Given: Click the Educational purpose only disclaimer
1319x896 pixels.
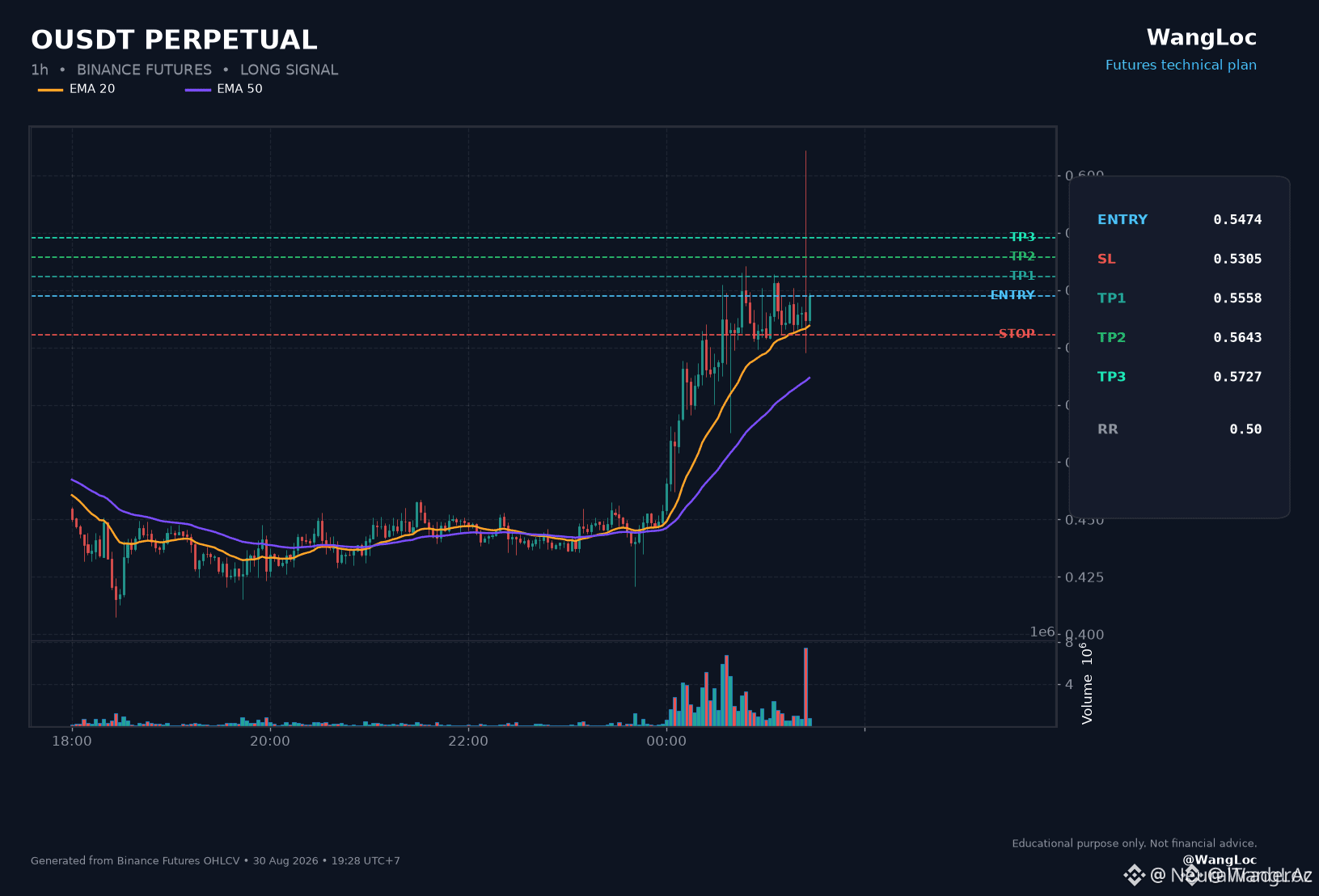Looking at the screenshot, I should [1135, 843].
